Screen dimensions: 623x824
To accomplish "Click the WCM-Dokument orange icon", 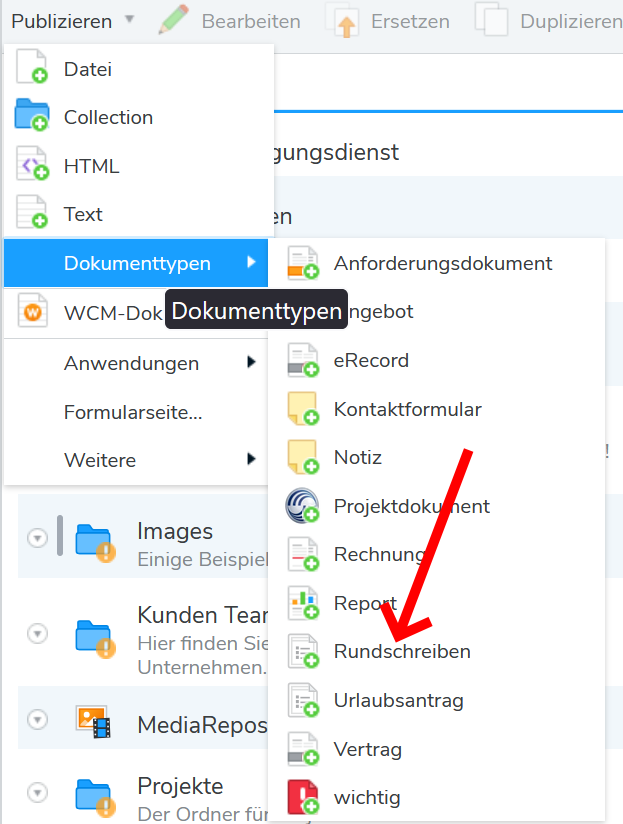I will pos(33,311).
